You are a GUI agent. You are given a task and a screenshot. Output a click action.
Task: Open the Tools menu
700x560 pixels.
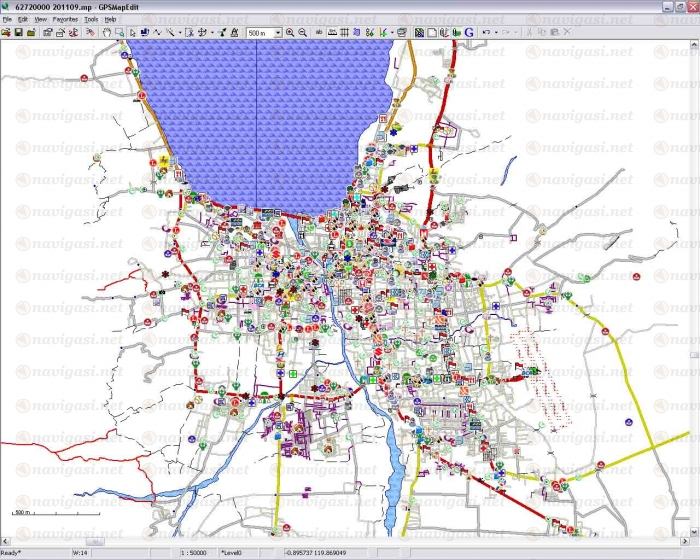[91, 19]
